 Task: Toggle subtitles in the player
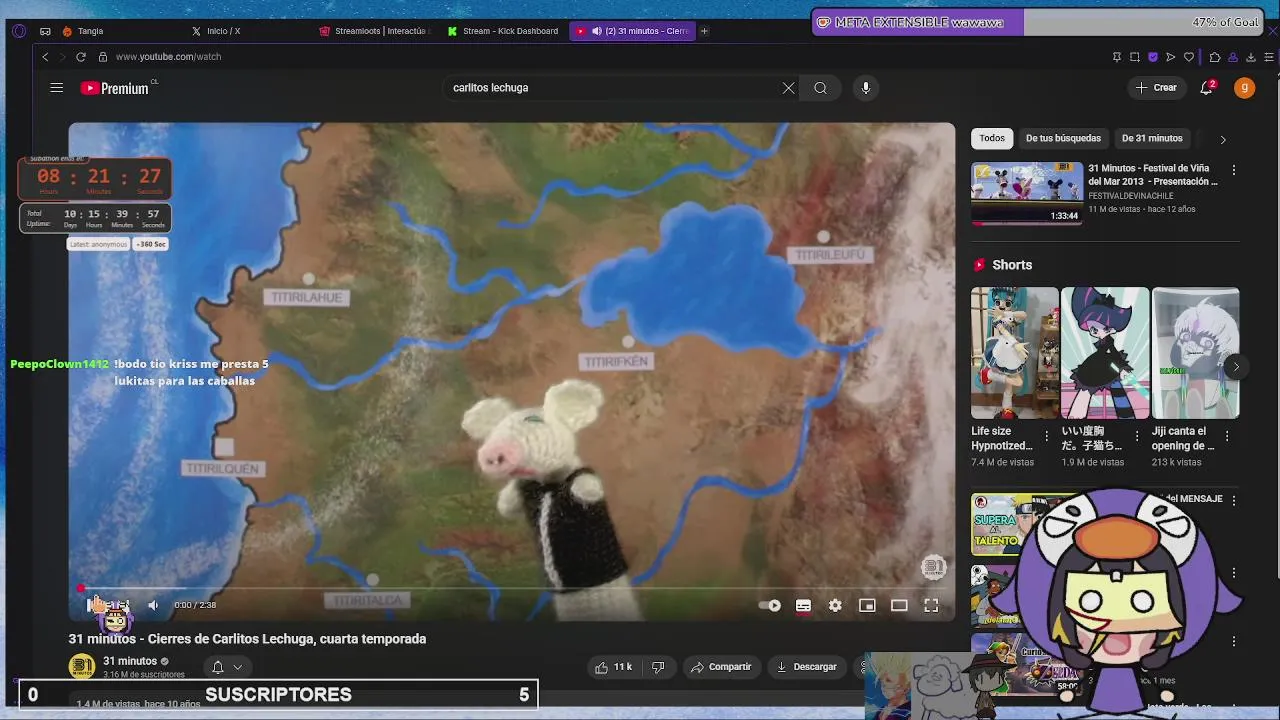[803, 605]
